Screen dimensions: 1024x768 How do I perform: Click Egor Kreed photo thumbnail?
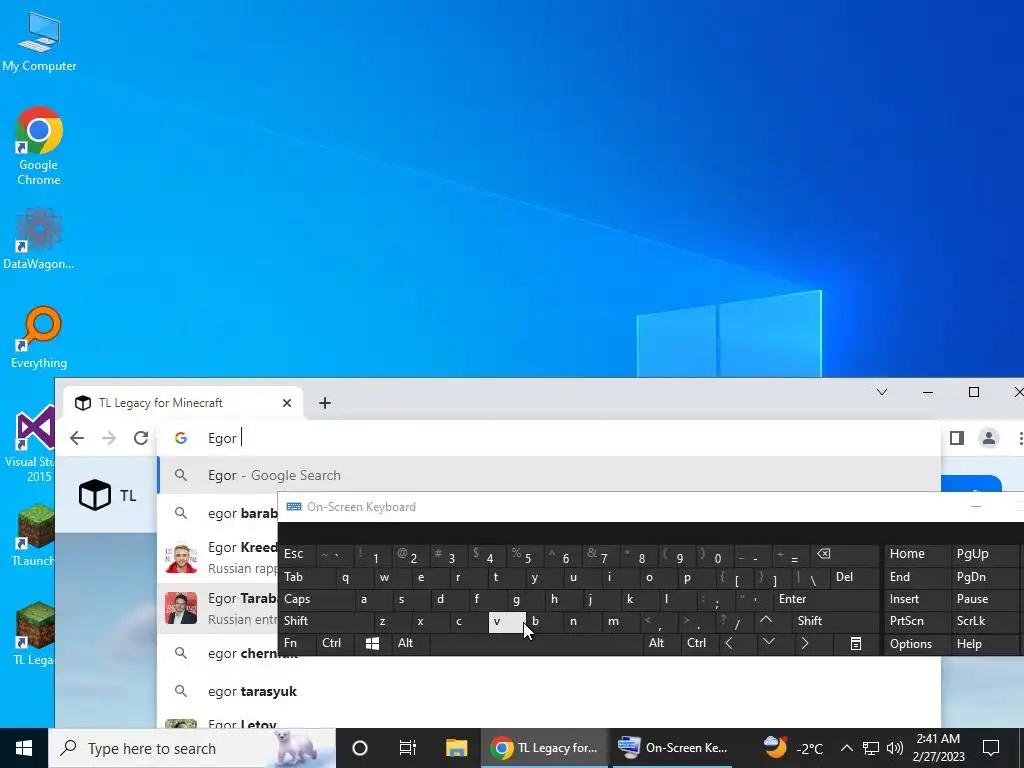tap(181, 558)
